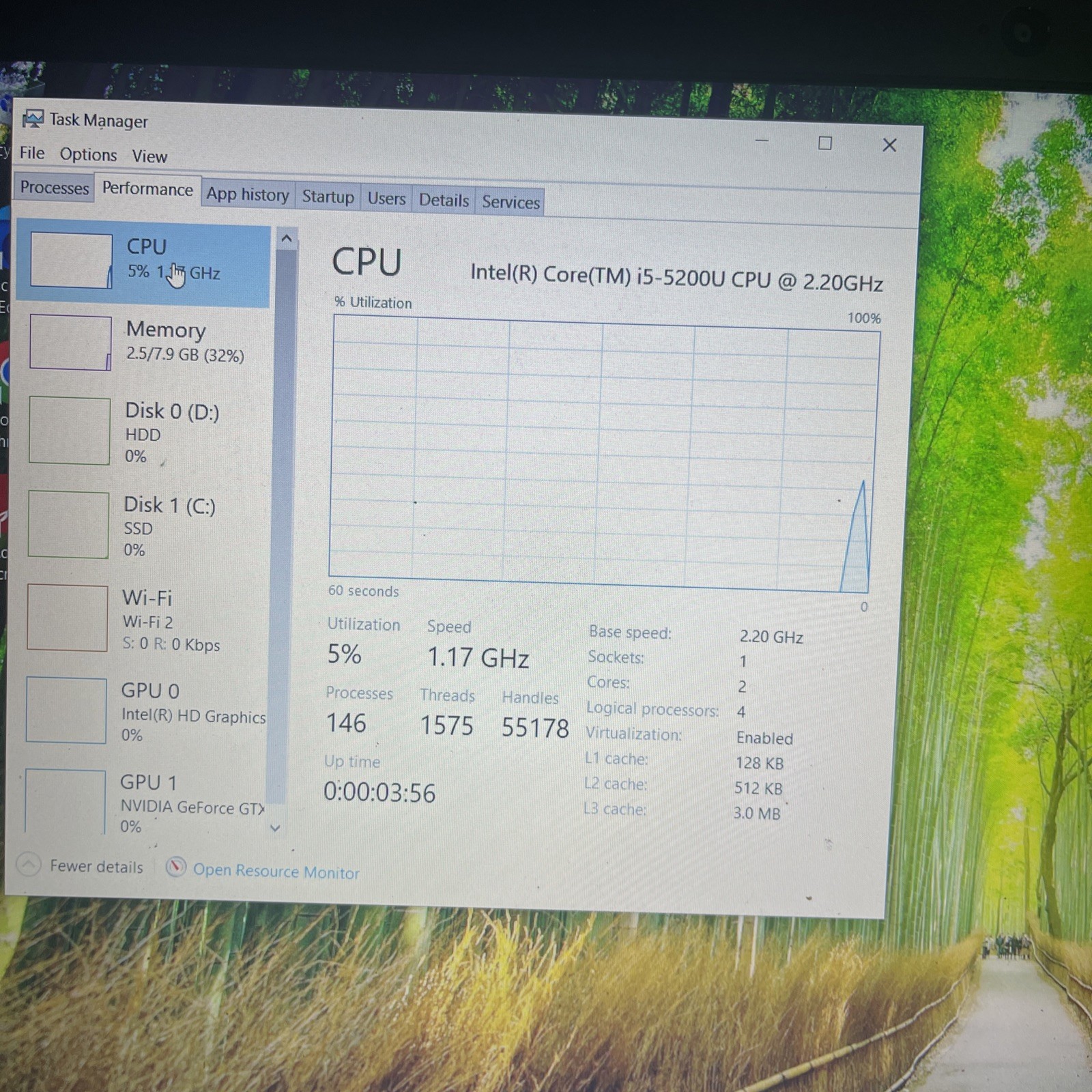
Task: Close the Task Manager window
Action: click(889, 145)
